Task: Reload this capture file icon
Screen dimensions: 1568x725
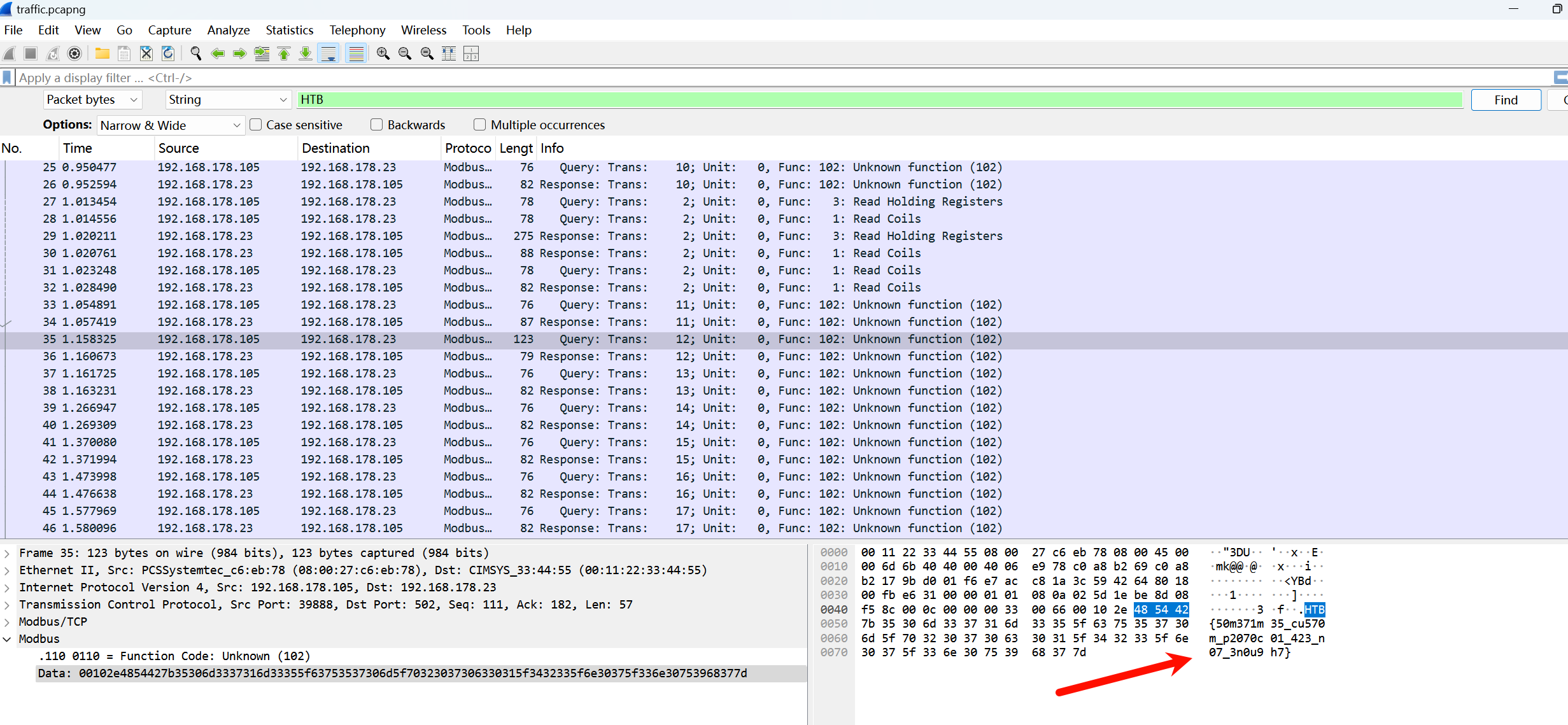Action: coord(168,53)
